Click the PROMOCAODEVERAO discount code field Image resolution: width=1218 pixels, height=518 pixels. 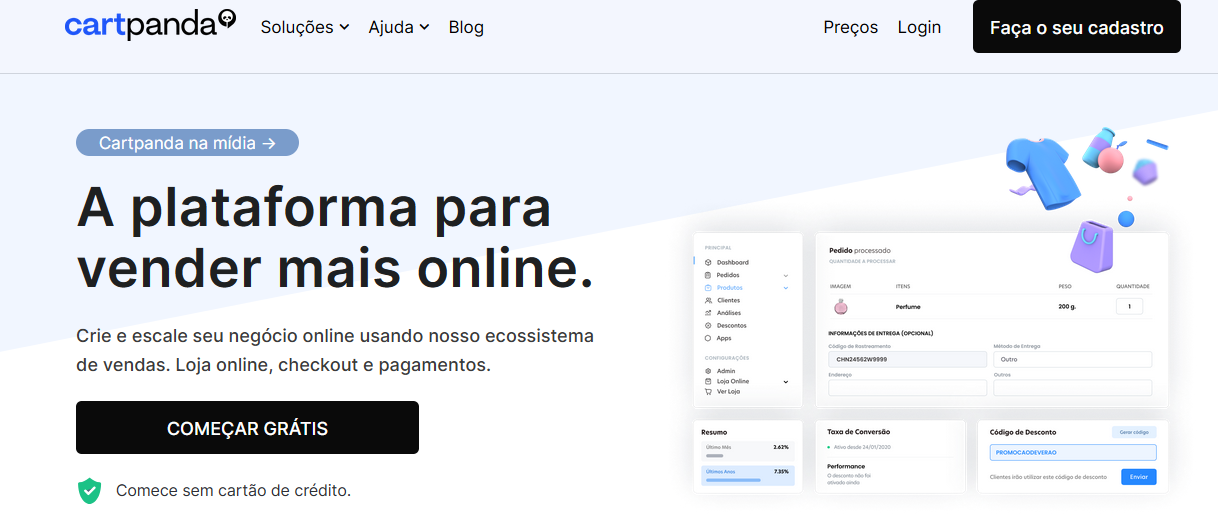[1073, 452]
